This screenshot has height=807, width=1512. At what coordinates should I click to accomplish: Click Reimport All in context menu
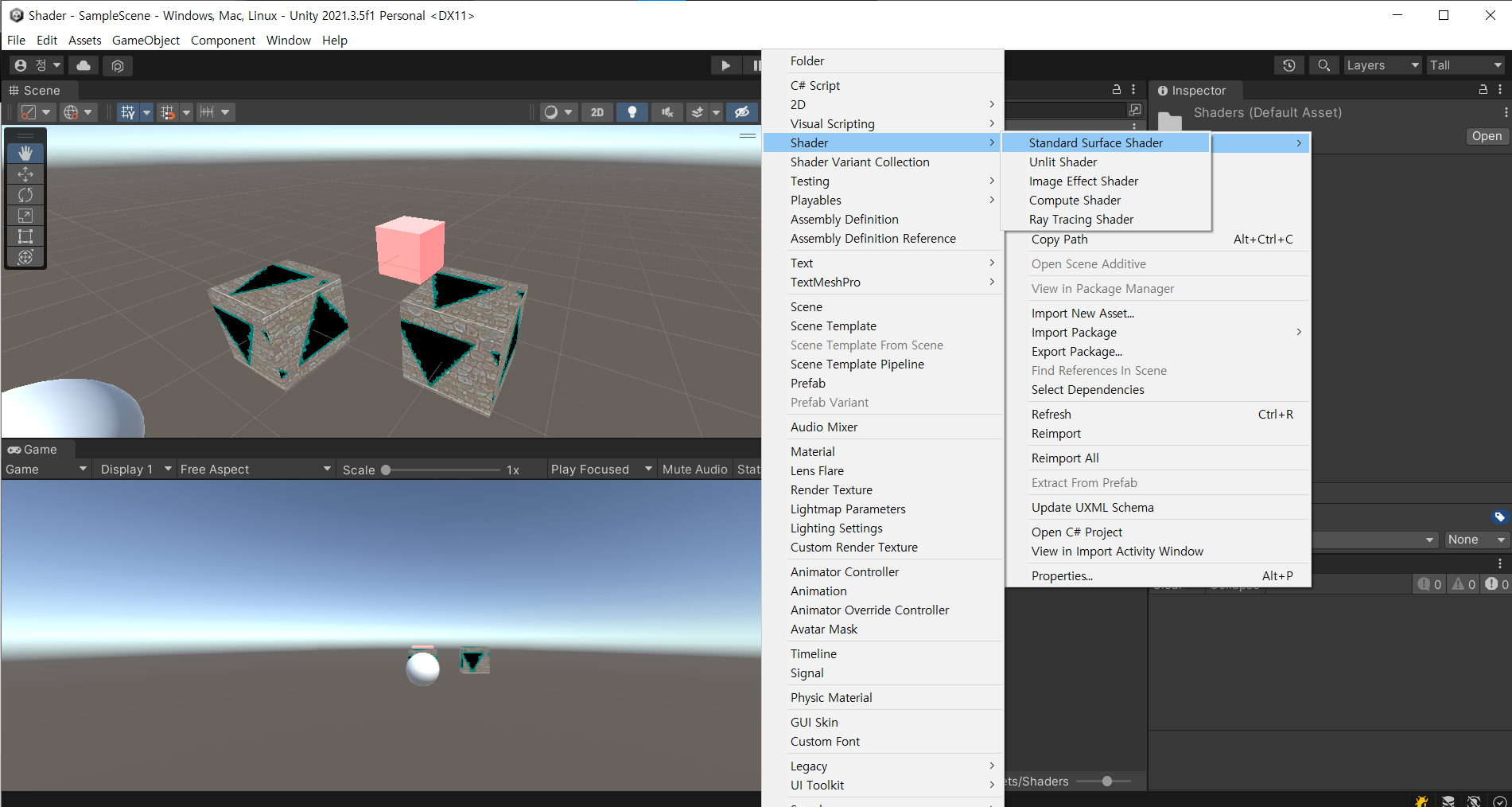1157,458
